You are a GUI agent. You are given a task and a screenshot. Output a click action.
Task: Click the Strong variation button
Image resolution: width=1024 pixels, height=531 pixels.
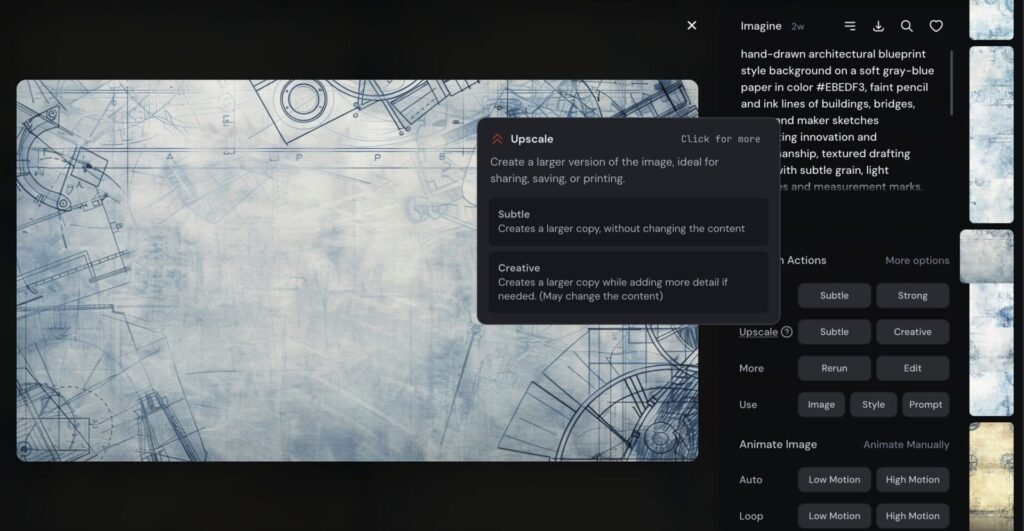click(x=912, y=295)
